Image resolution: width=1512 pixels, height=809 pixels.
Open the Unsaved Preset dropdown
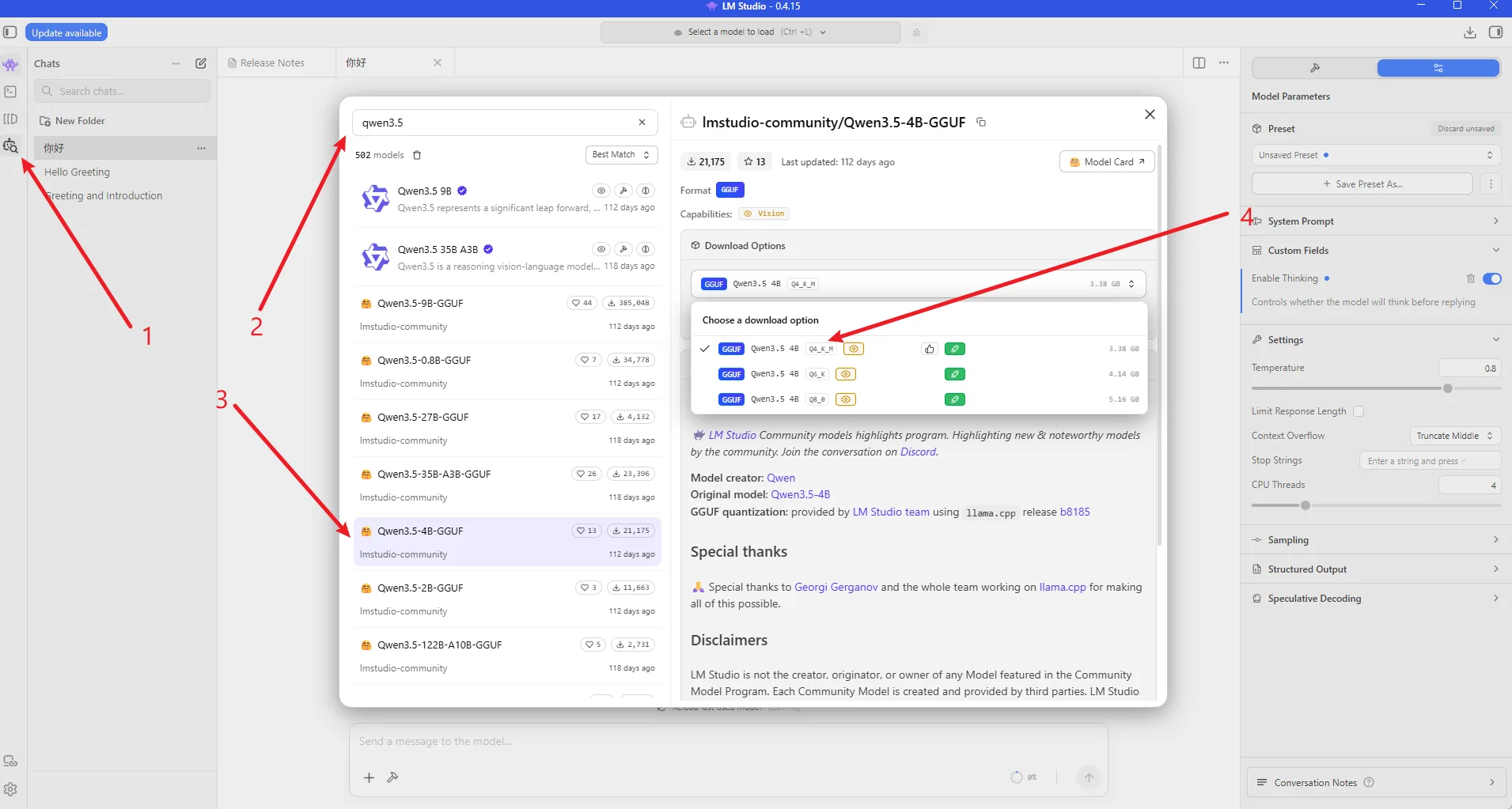click(1376, 155)
